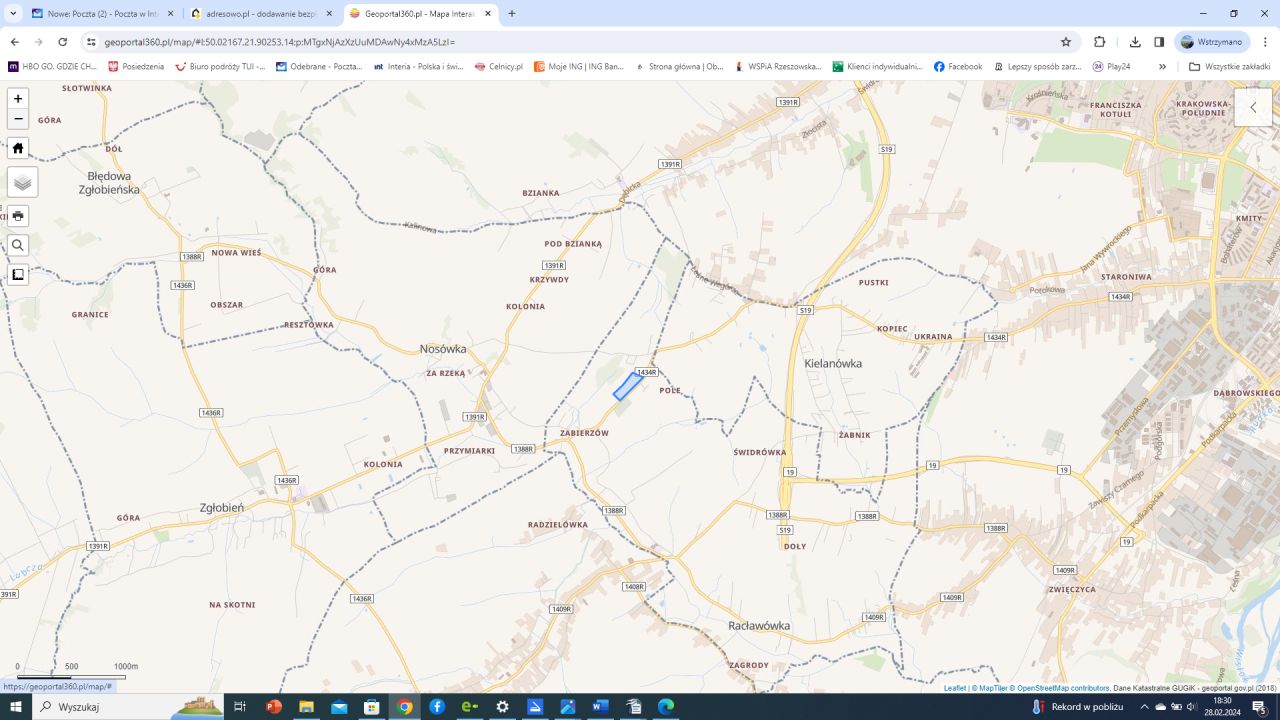The width and height of the screenshot is (1280, 720).
Task: Open the Lepszy sposób zarz... bookmark
Action: tap(1038, 67)
